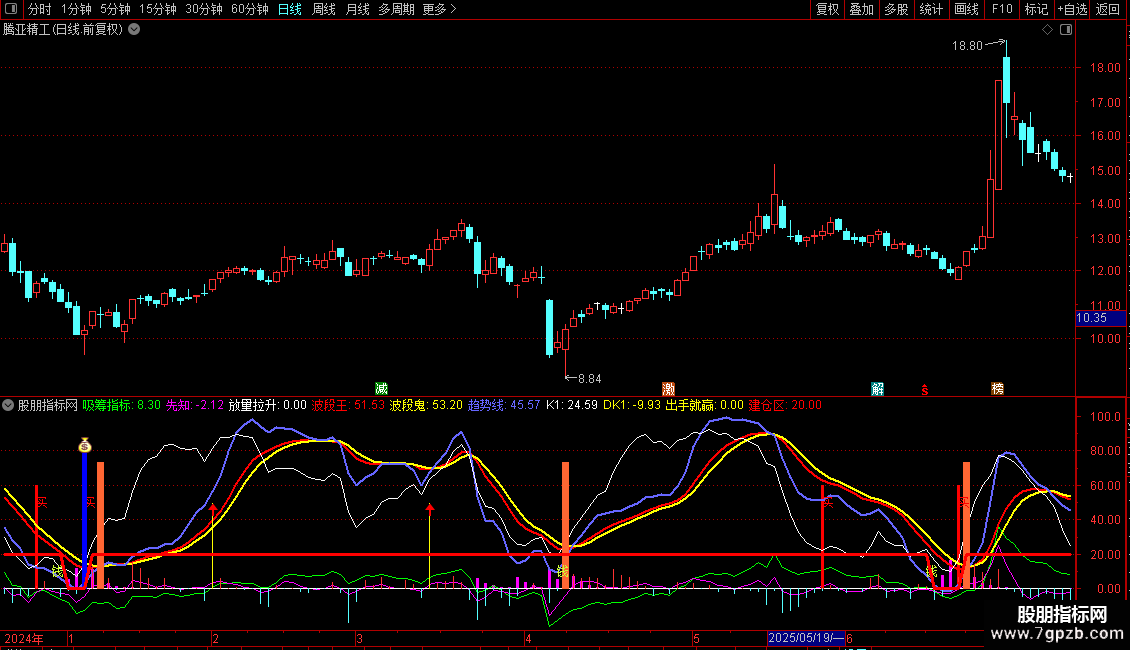Toggle the right info panel icon
Image resolution: width=1130 pixels, height=650 pixels.
click(1066, 30)
